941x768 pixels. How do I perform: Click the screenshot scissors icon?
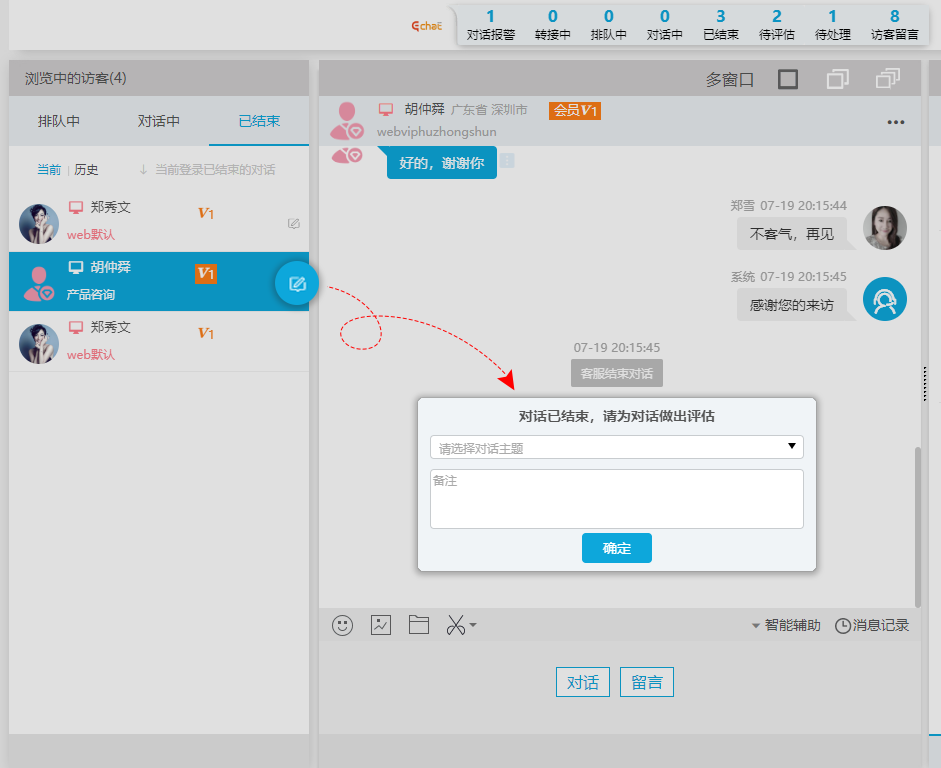(455, 625)
